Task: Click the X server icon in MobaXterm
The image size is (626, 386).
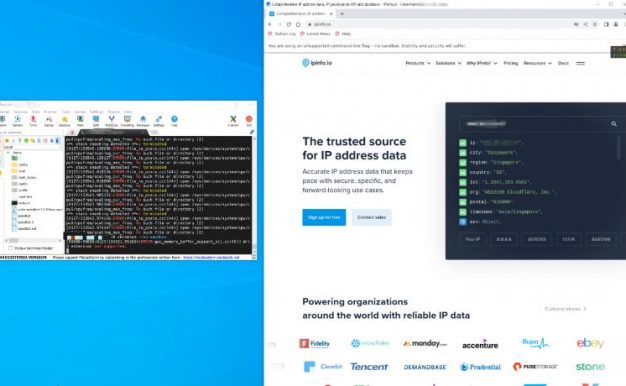Action: 233,121
